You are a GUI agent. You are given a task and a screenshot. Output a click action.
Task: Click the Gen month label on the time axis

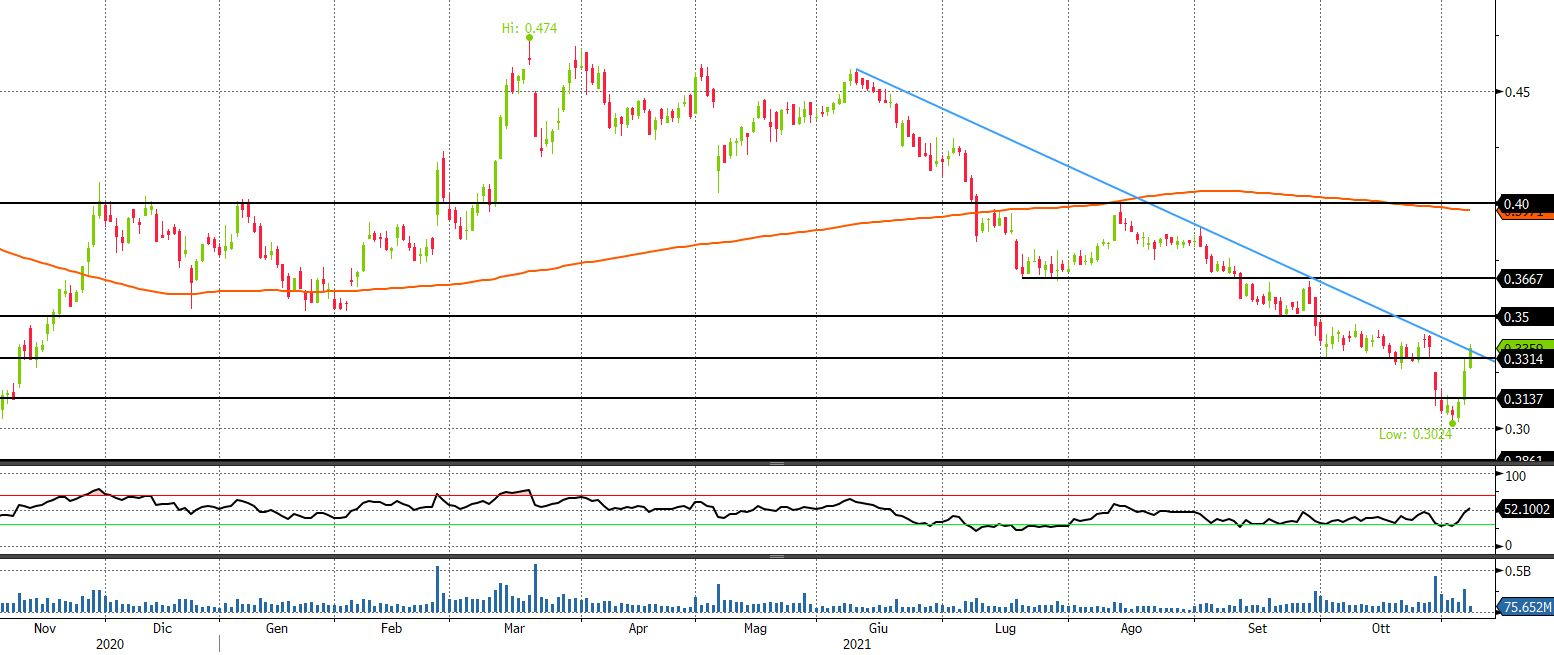tap(277, 629)
